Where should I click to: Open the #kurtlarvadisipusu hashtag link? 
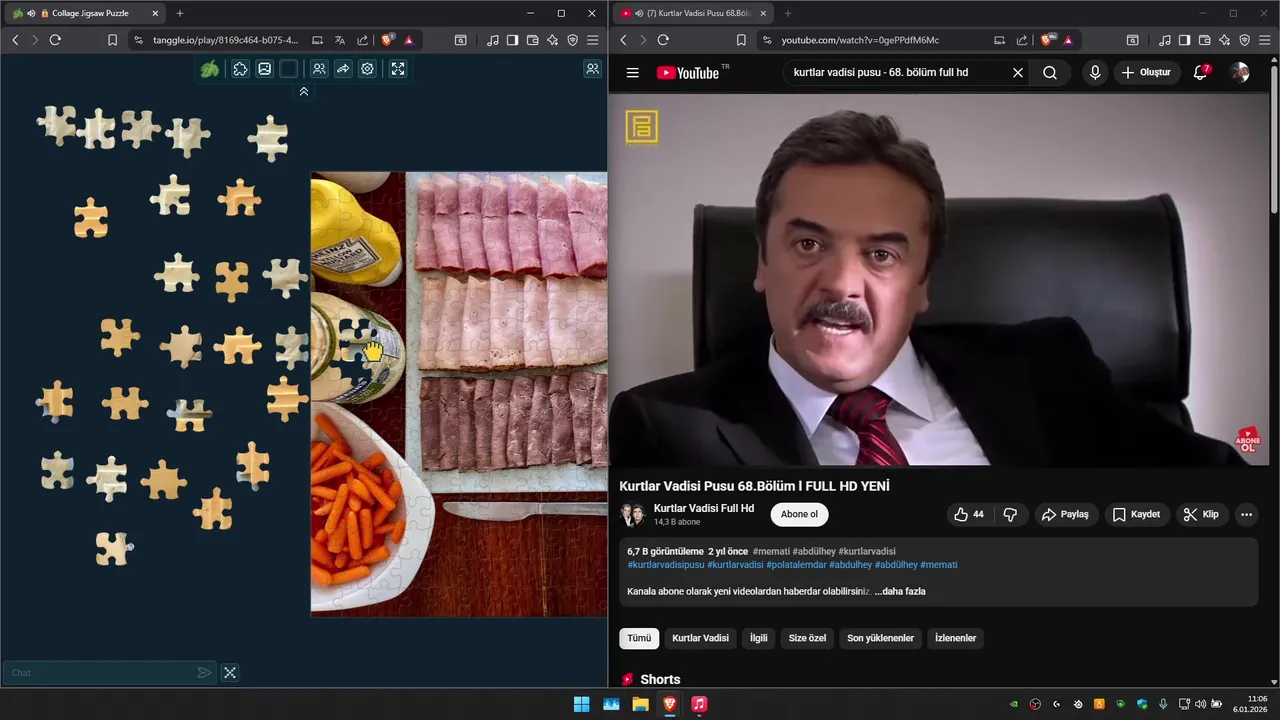point(666,565)
